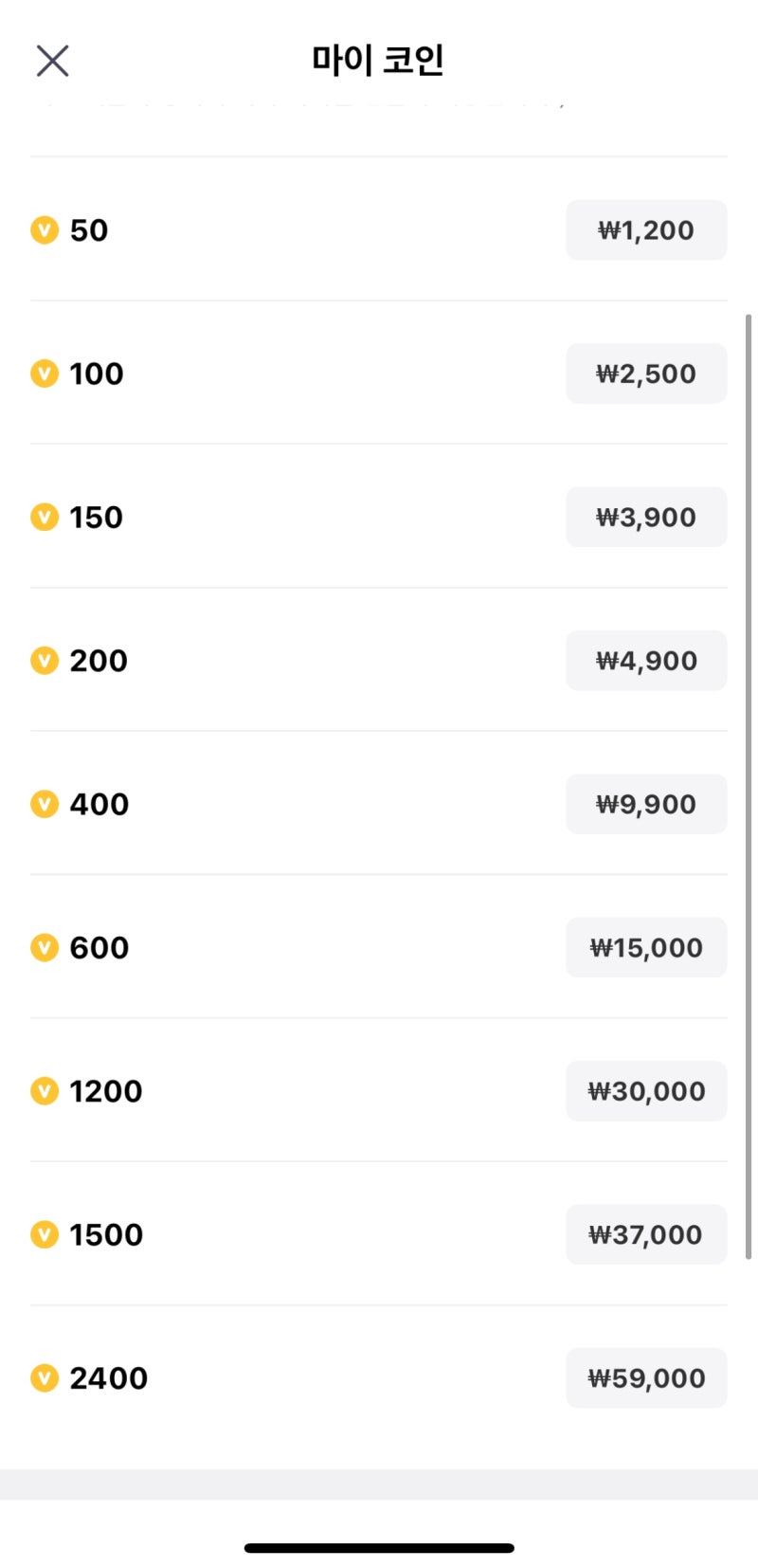This screenshot has height=1568, width=758.
Task: Purchase 1200 coins for ₩30,000
Action: pyautogui.click(x=646, y=1091)
